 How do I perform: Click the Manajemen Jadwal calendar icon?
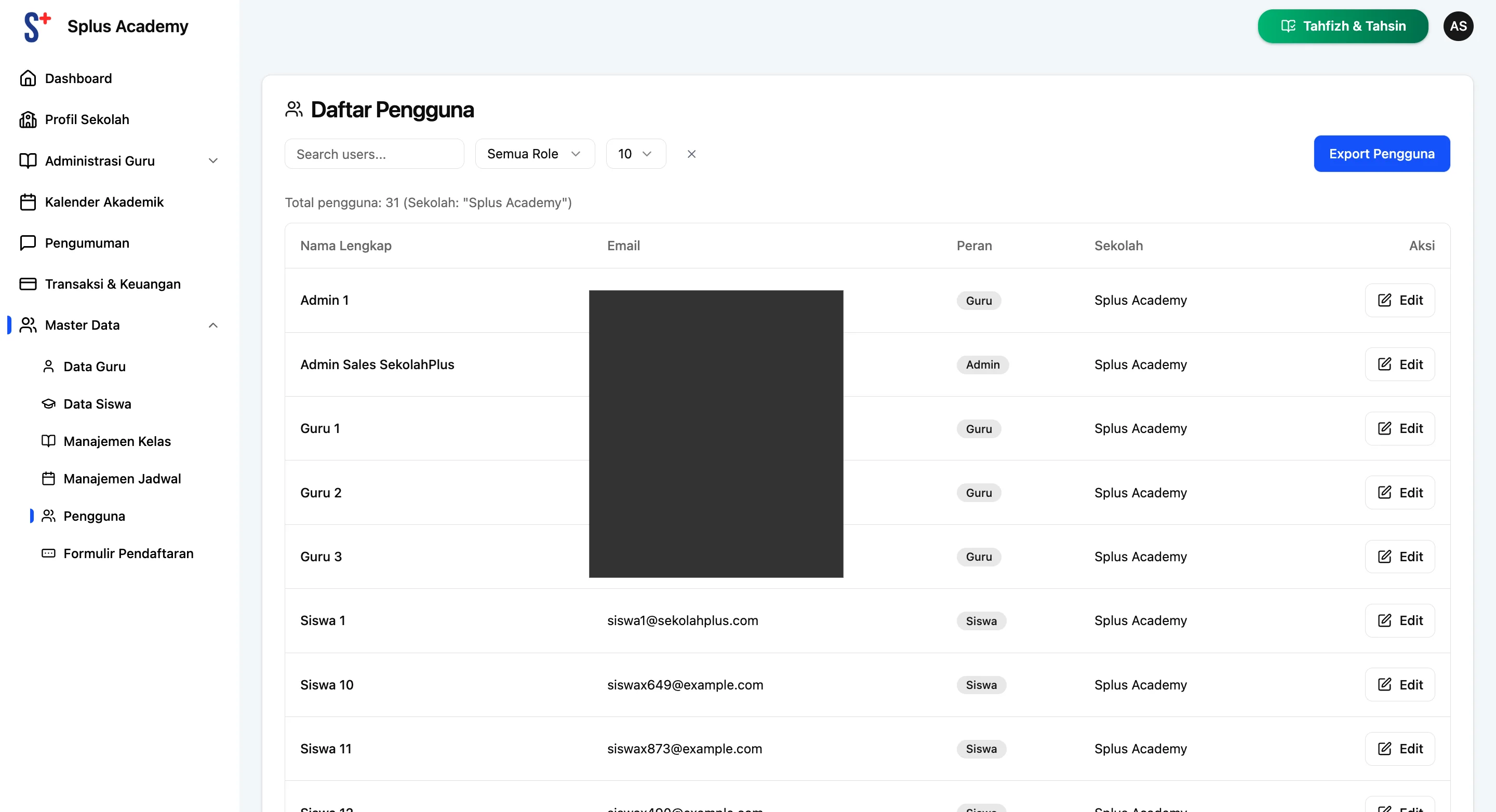click(x=49, y=478)
